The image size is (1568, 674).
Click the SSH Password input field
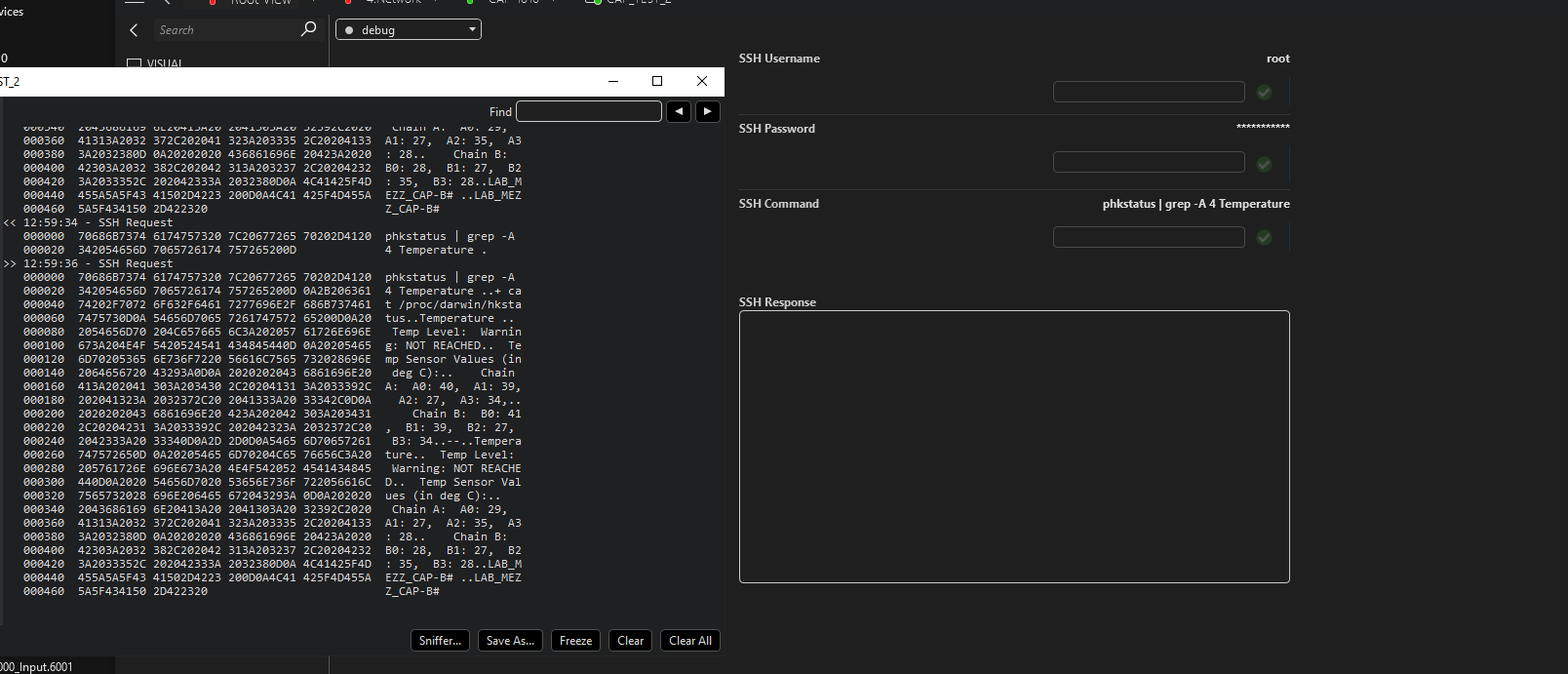pos(1149,162)
